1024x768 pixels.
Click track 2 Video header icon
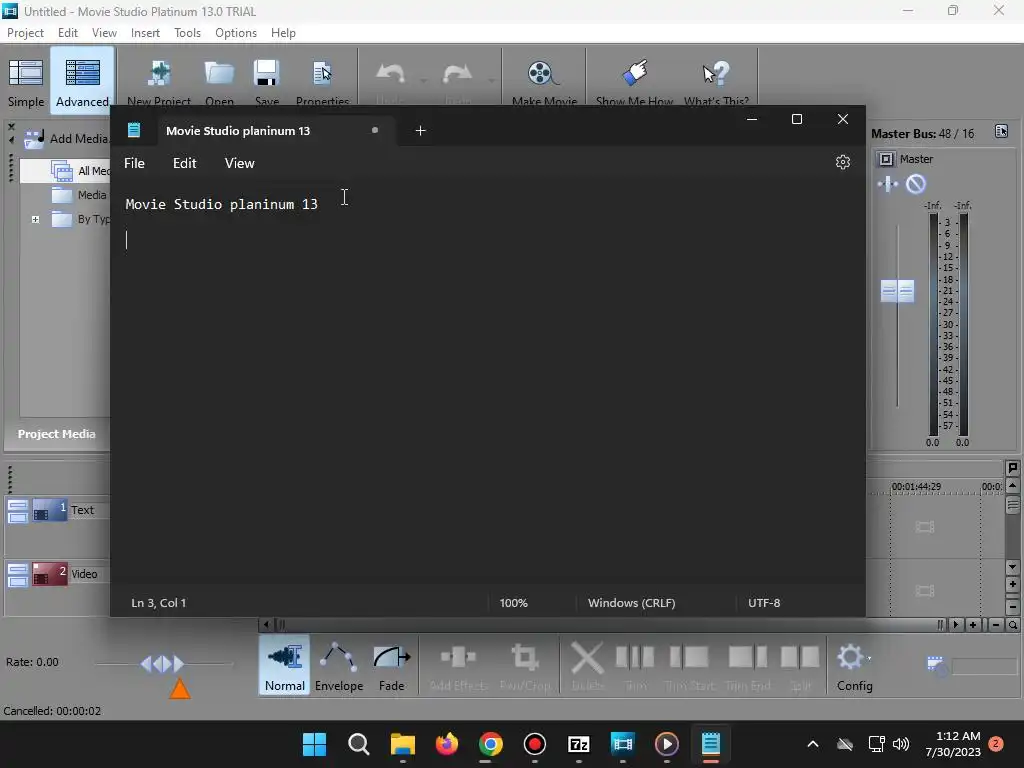coord(50,574)
